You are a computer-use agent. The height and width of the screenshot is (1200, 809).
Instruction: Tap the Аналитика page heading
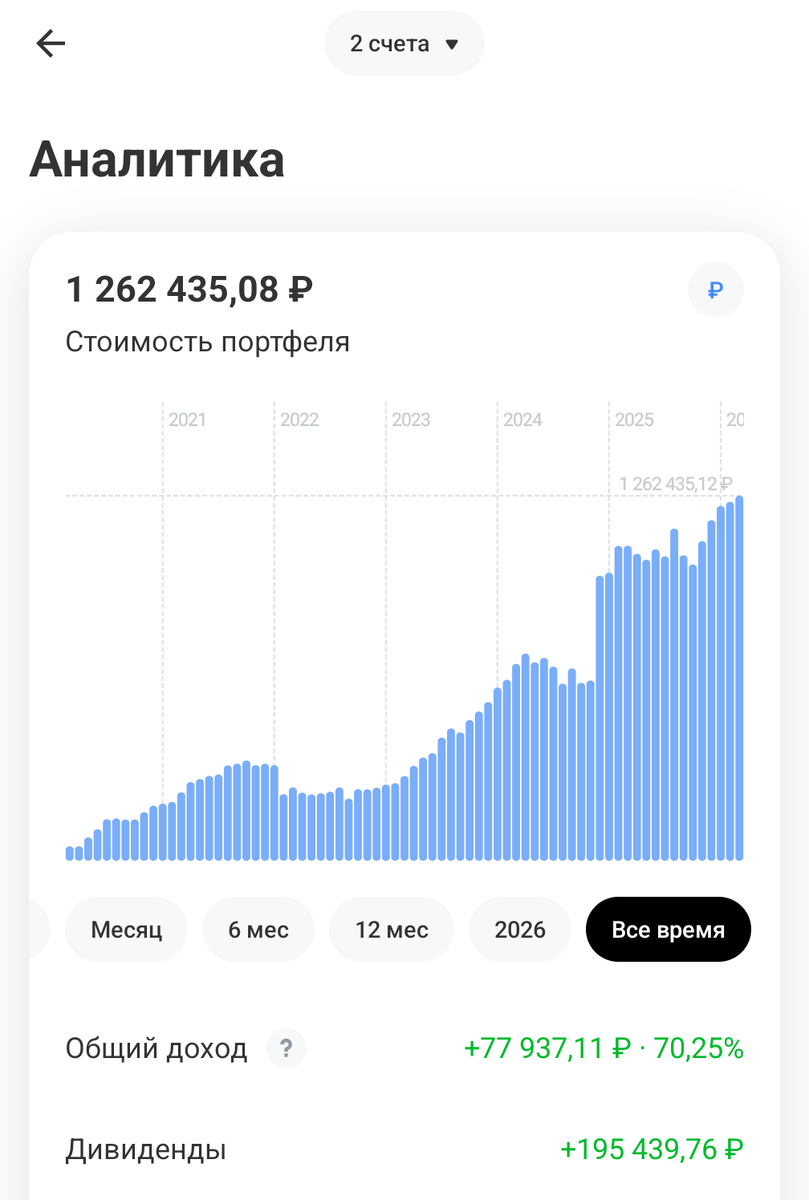coord(160,158)
